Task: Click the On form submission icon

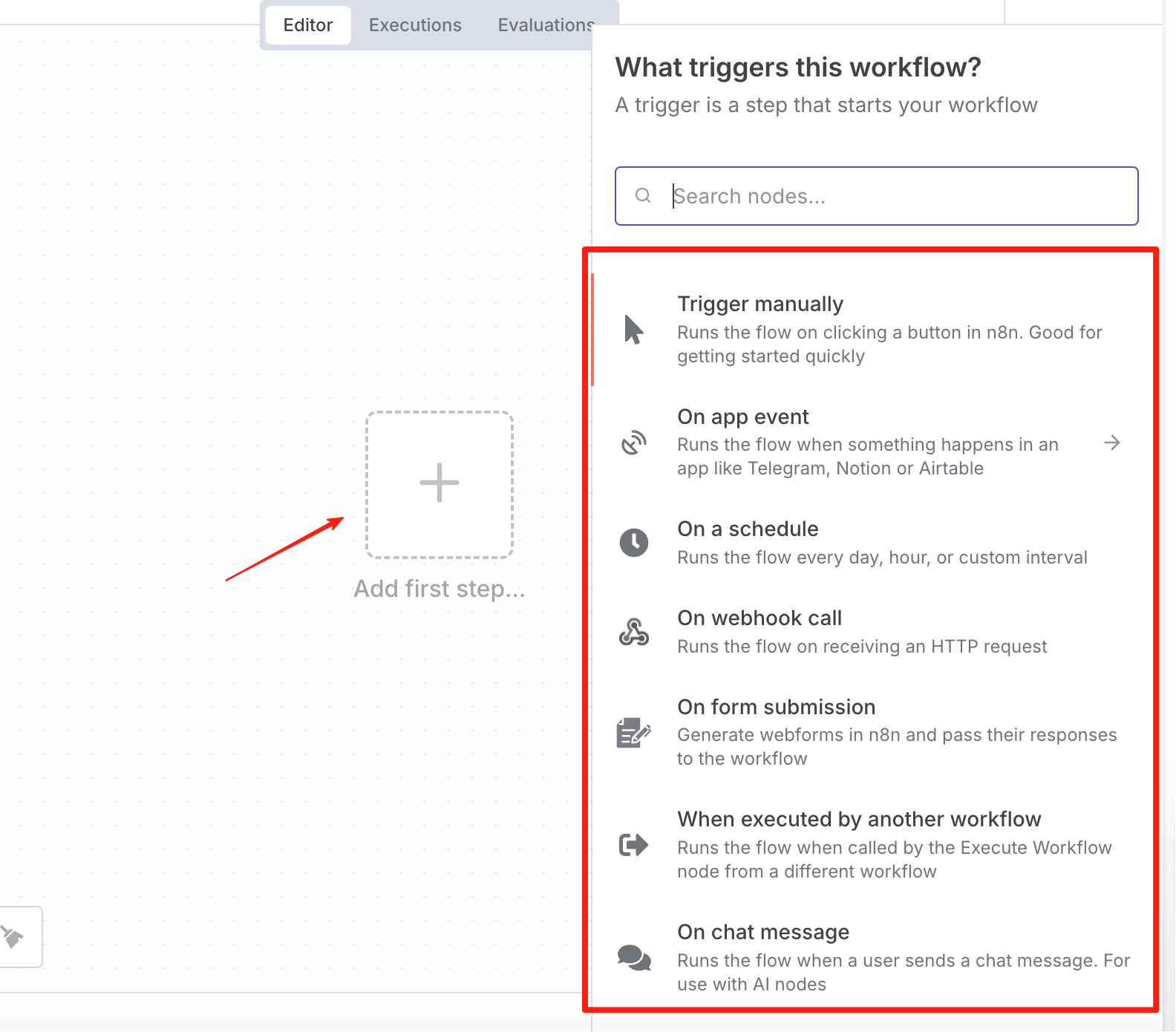Action: coord(633,733)
